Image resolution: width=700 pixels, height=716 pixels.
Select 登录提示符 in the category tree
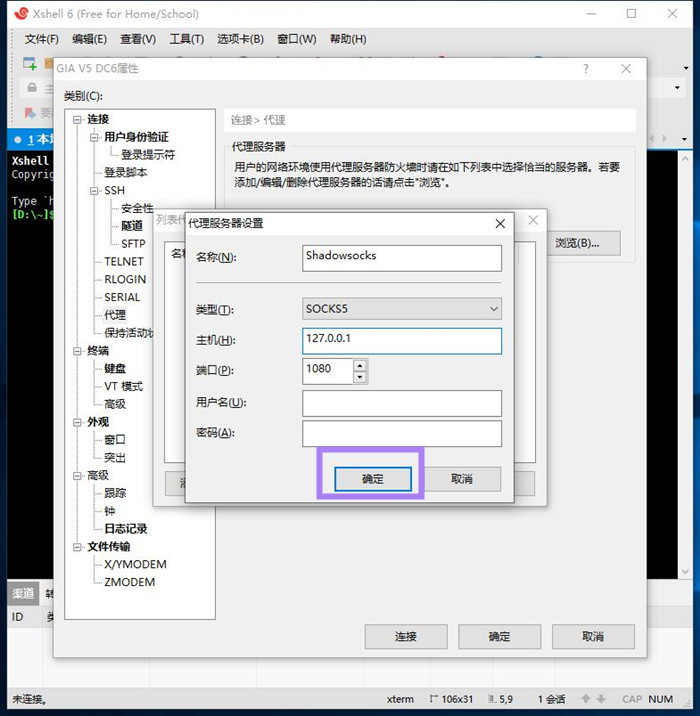(148, 155)
